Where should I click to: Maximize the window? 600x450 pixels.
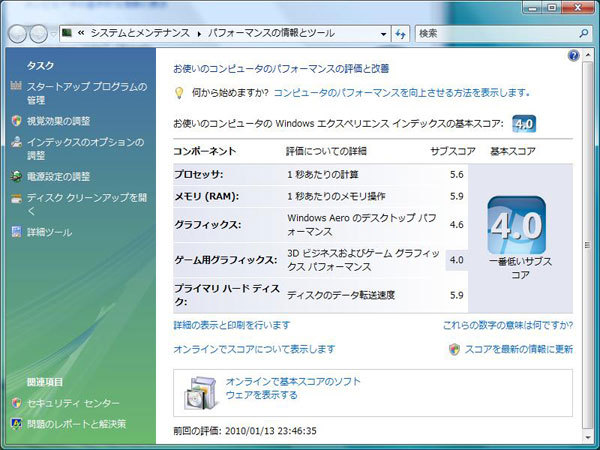tap(552, 7)
